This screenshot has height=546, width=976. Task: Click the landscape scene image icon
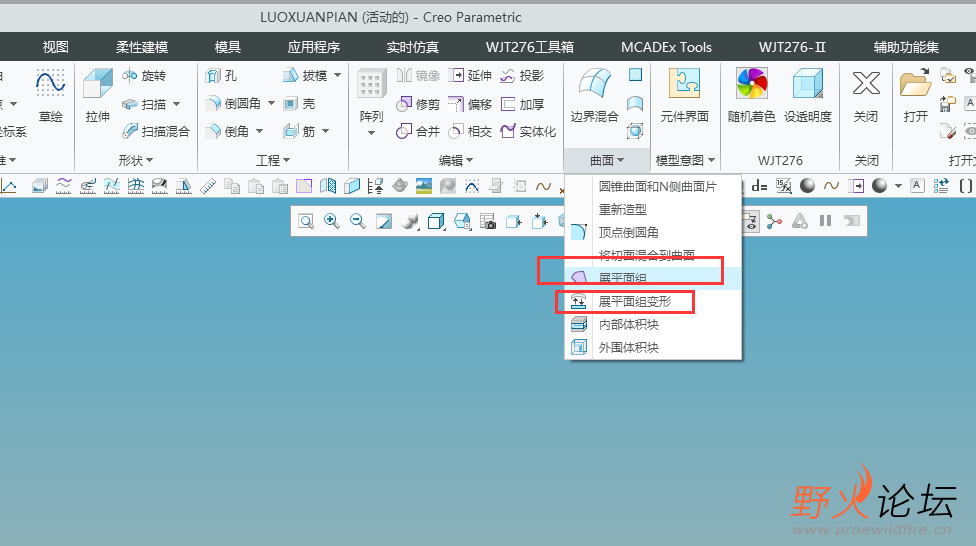[x=424, y=186]
